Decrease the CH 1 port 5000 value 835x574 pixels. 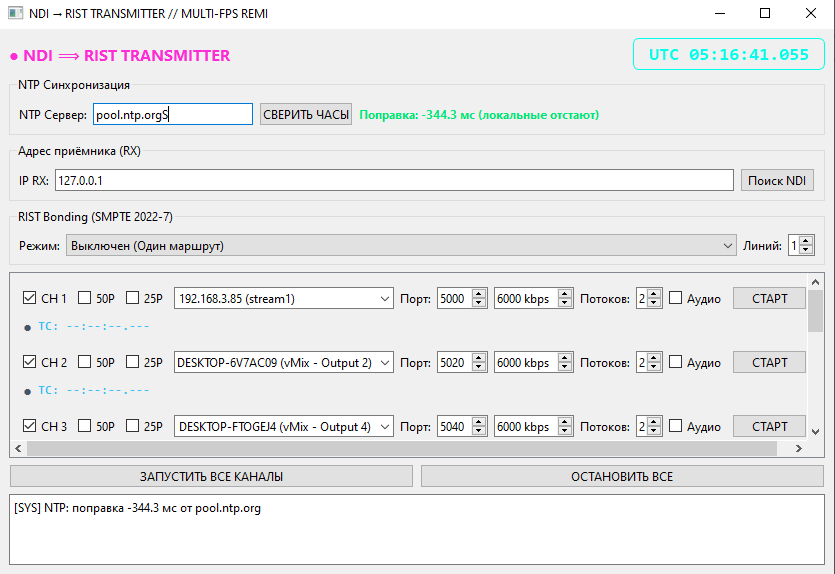pos(479,304)
